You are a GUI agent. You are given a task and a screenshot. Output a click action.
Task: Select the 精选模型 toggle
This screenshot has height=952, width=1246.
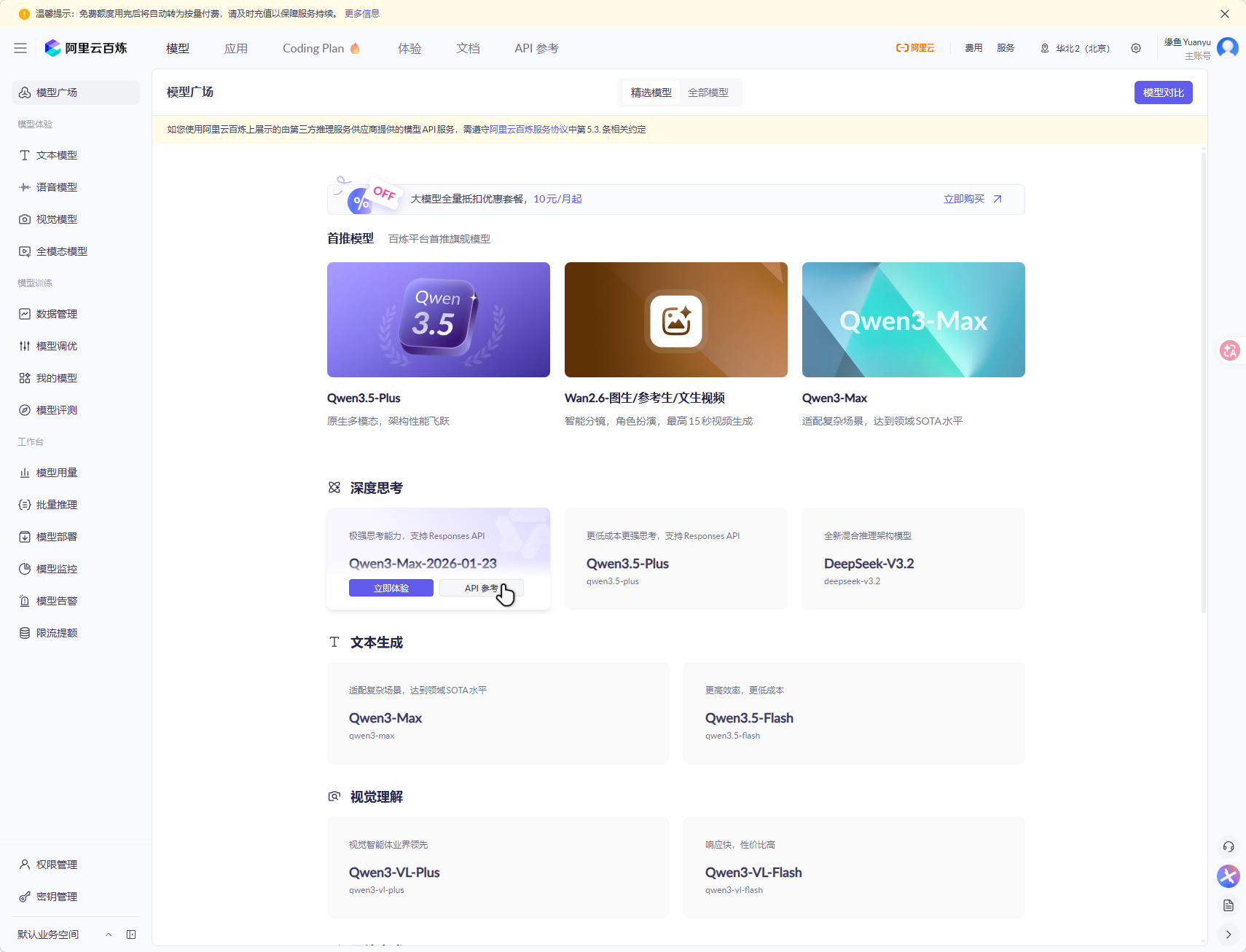coord(651,93)
